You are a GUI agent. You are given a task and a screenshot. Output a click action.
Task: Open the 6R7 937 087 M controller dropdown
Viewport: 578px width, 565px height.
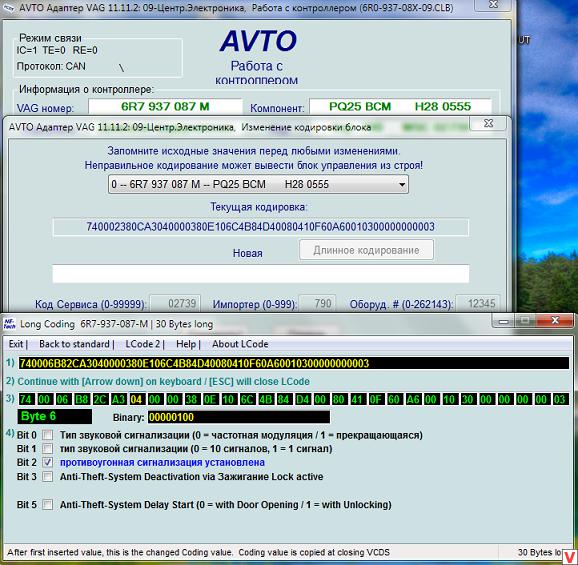[x=258, y=184]
